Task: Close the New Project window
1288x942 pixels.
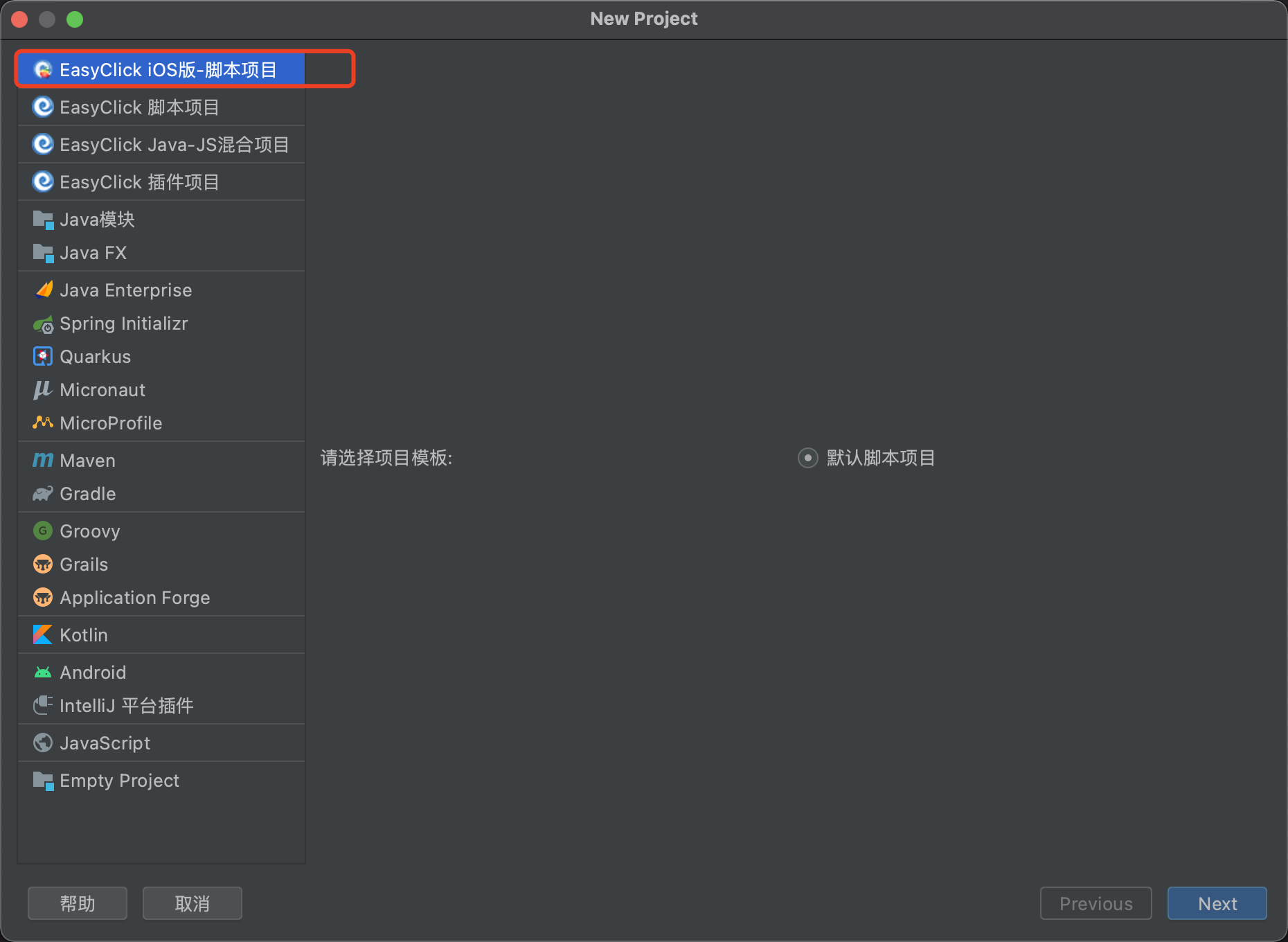Action: coord(19,19)
